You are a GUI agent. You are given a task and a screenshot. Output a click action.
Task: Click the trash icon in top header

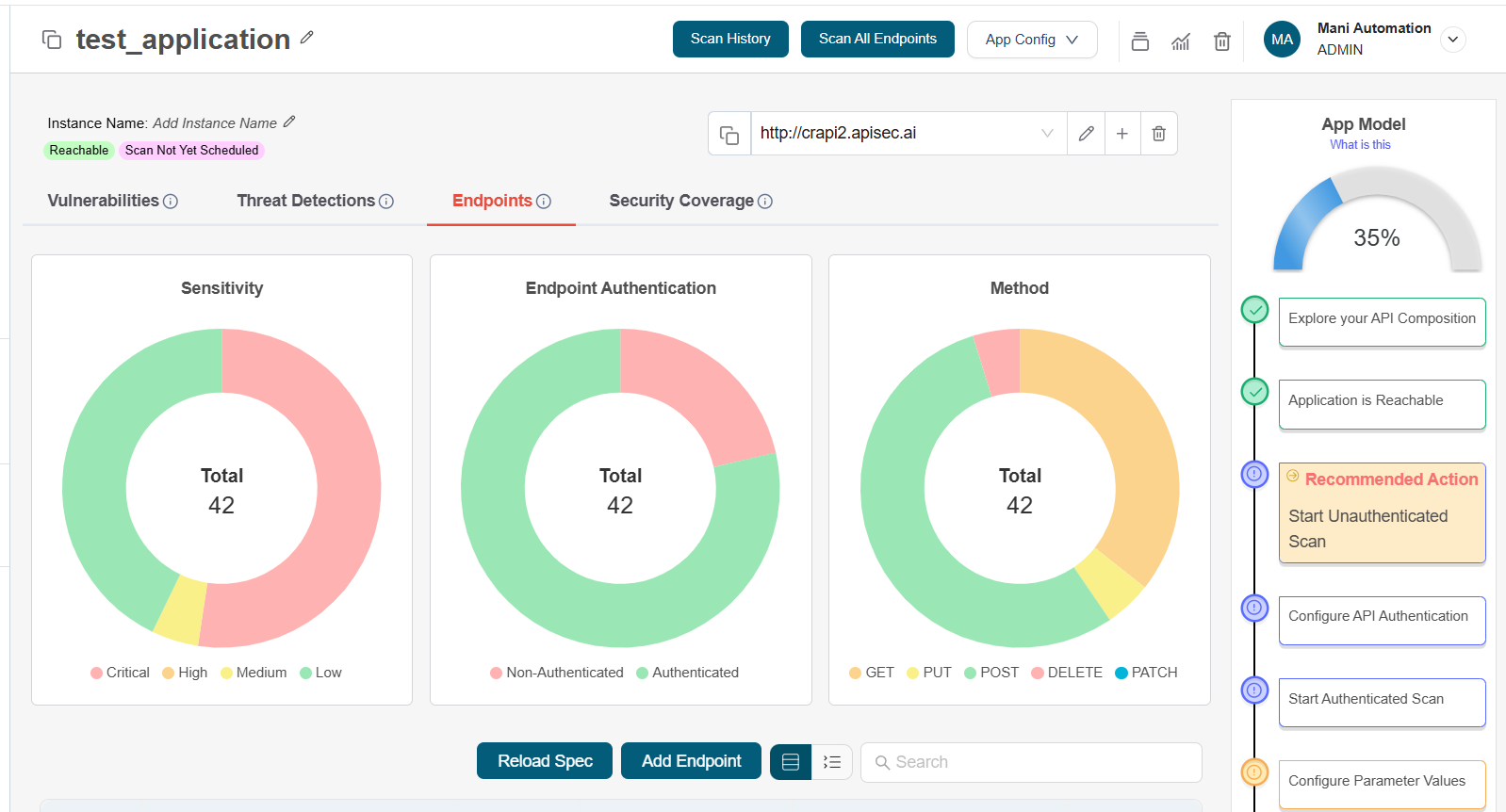[1222, 41]
